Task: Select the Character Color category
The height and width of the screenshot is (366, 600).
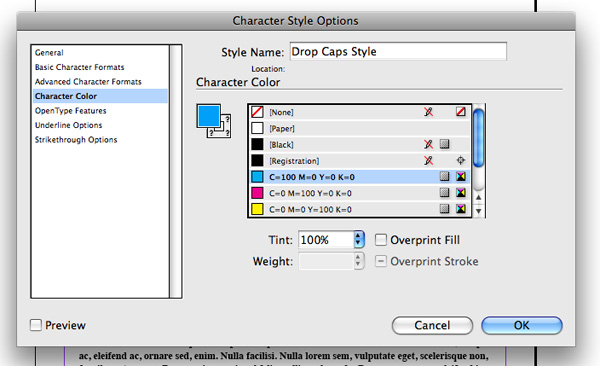Action: click(100, 96)
